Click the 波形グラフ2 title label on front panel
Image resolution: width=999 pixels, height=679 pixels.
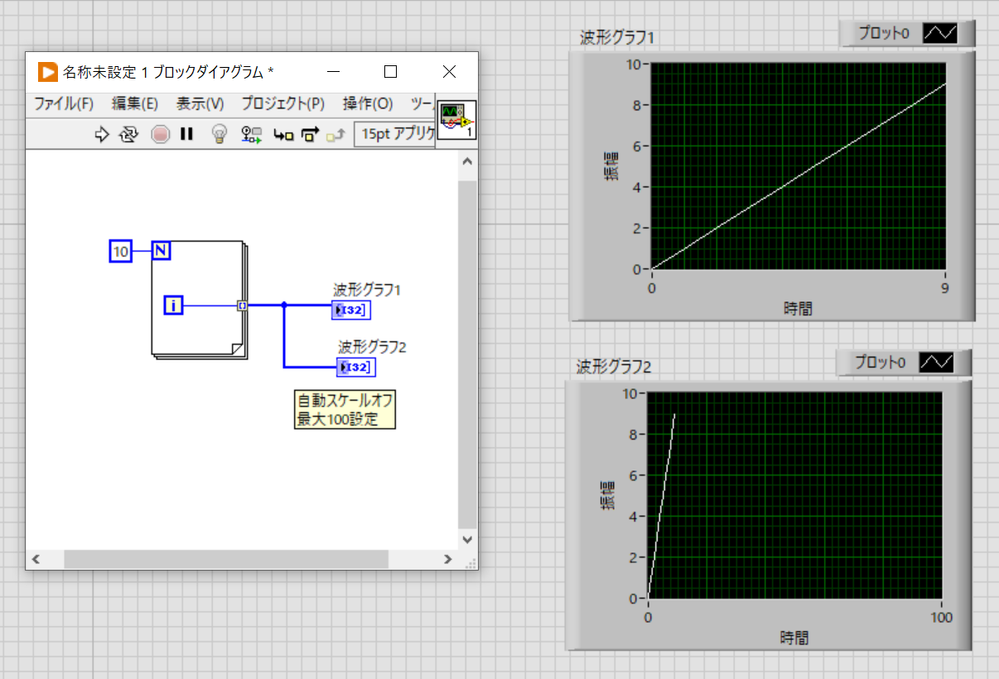click(614, 366)
